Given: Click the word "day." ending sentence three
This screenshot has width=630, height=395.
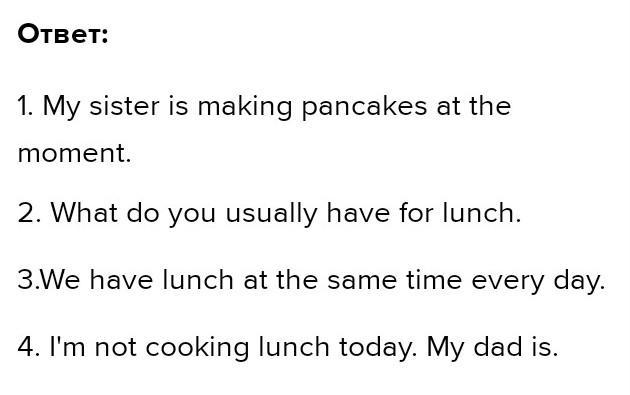Looking at the screenshot, I should pyautogui.click(x=579, y=280).
